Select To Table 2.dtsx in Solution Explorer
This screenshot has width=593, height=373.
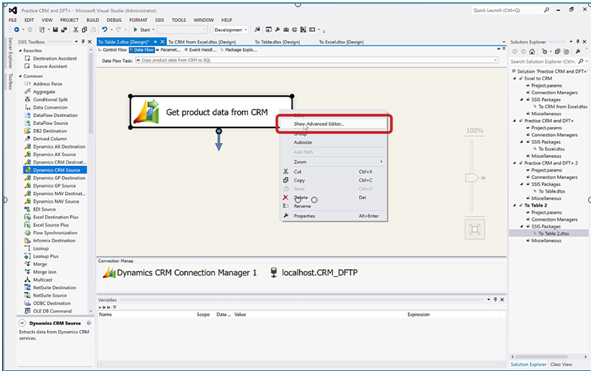(x=554, y=233)
